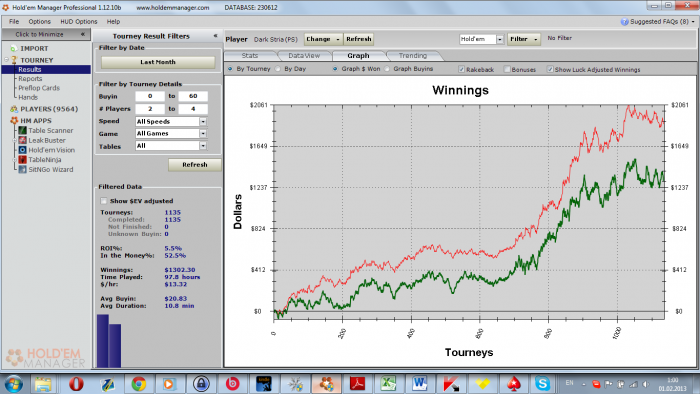Open the Tables dropdown
This screenshot has width=700, height=394.
coord(203,146)
